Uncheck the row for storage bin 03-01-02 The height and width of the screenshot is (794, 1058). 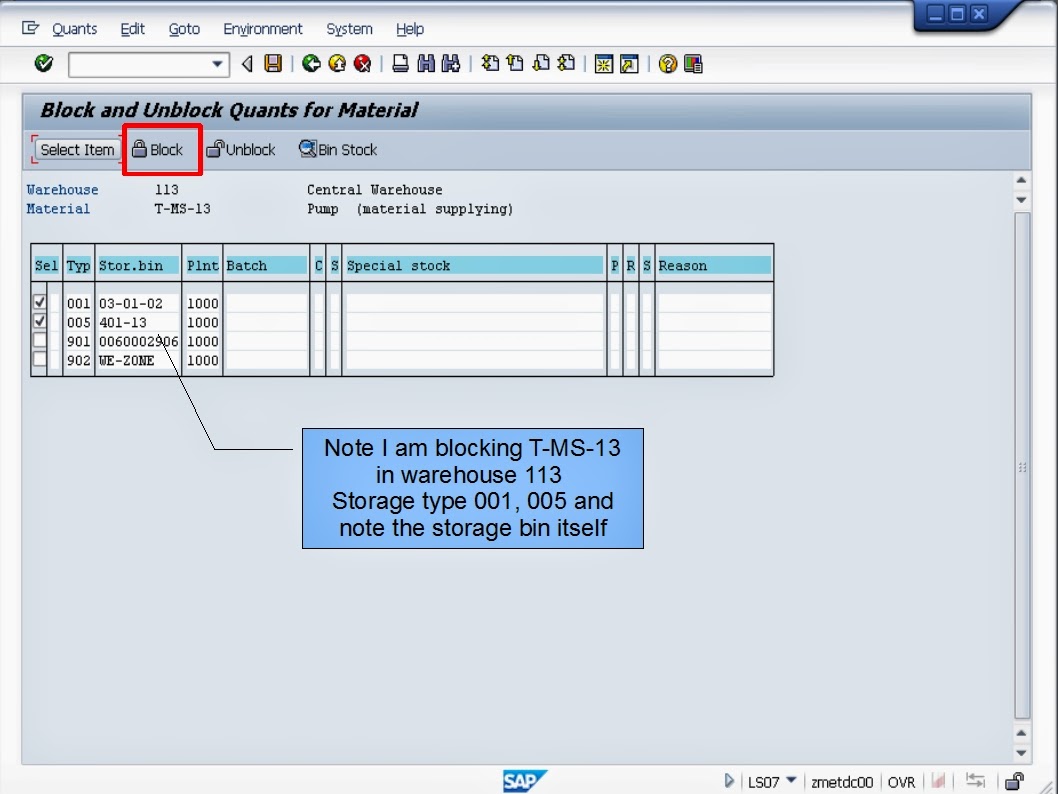(x=40, y=303)
